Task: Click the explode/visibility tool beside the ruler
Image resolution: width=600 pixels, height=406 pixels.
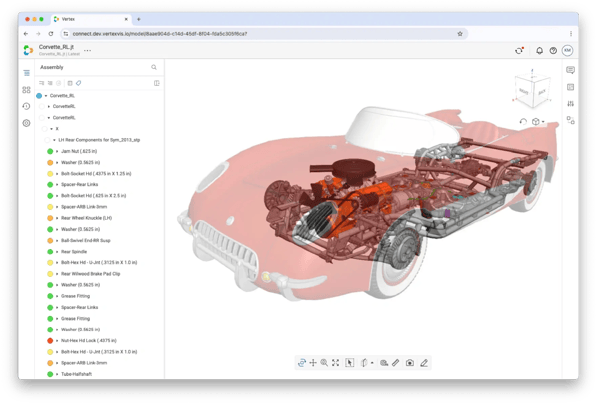Action: coord(384,362)
